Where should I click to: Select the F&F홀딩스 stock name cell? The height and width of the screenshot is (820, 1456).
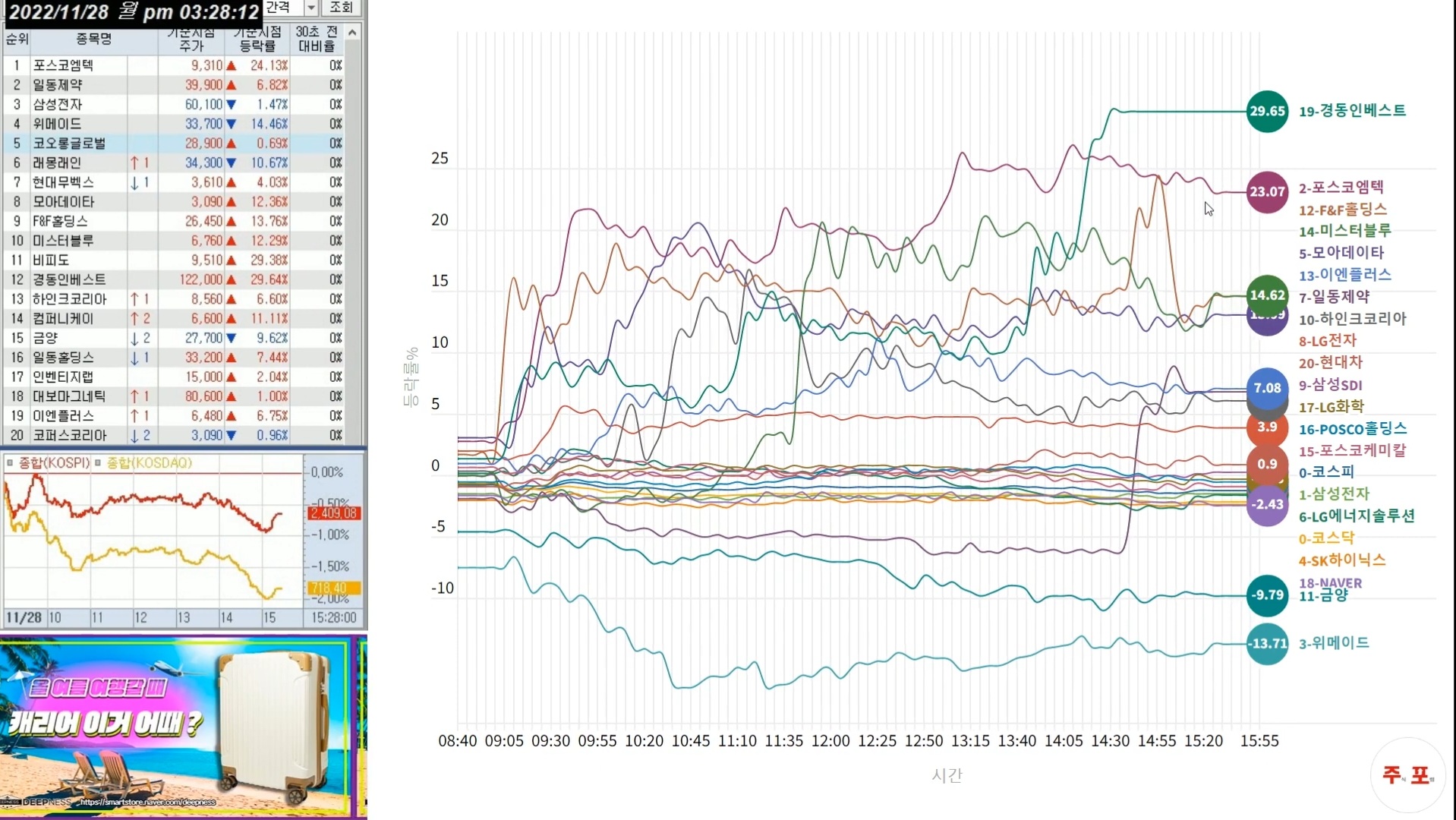click(x=79, y=221)
